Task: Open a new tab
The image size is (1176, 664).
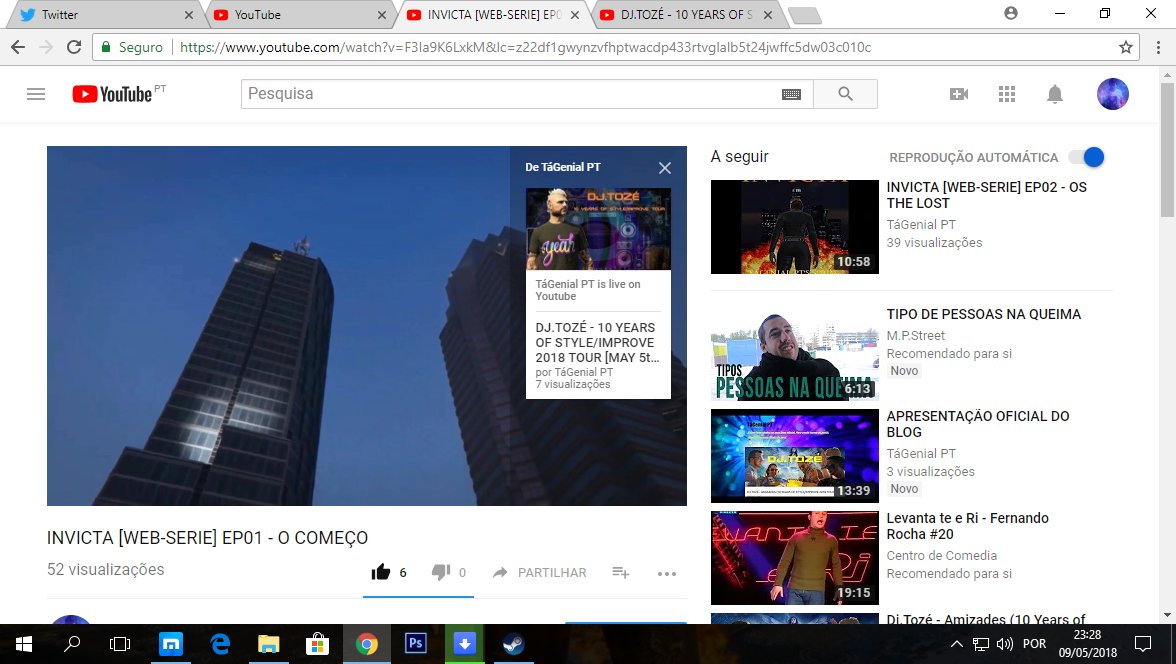Action: tap(805, 15)
